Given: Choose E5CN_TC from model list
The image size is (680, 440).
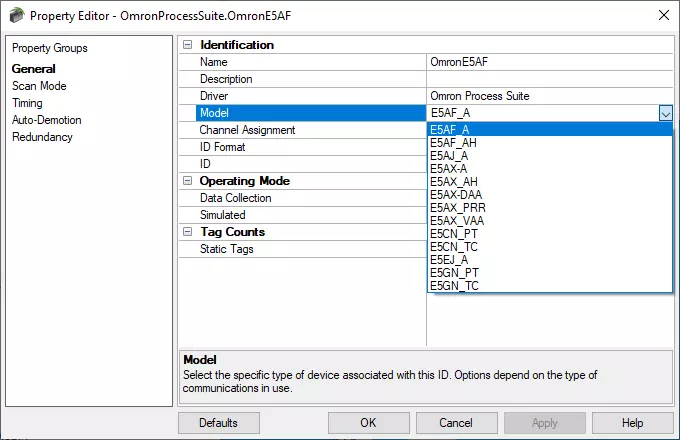Looking at the screenshot, I should [550, 247].
